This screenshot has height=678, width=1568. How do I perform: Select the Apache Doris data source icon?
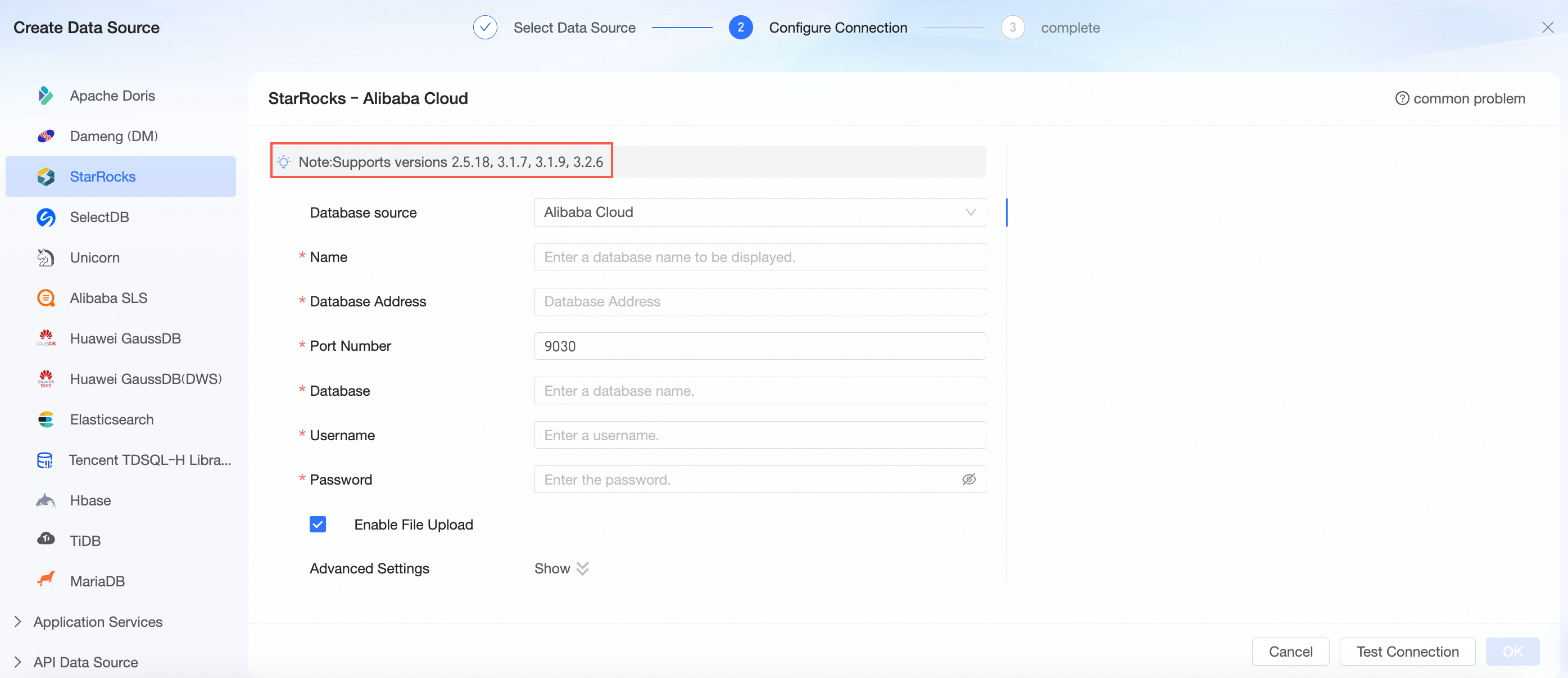point(46,95)
